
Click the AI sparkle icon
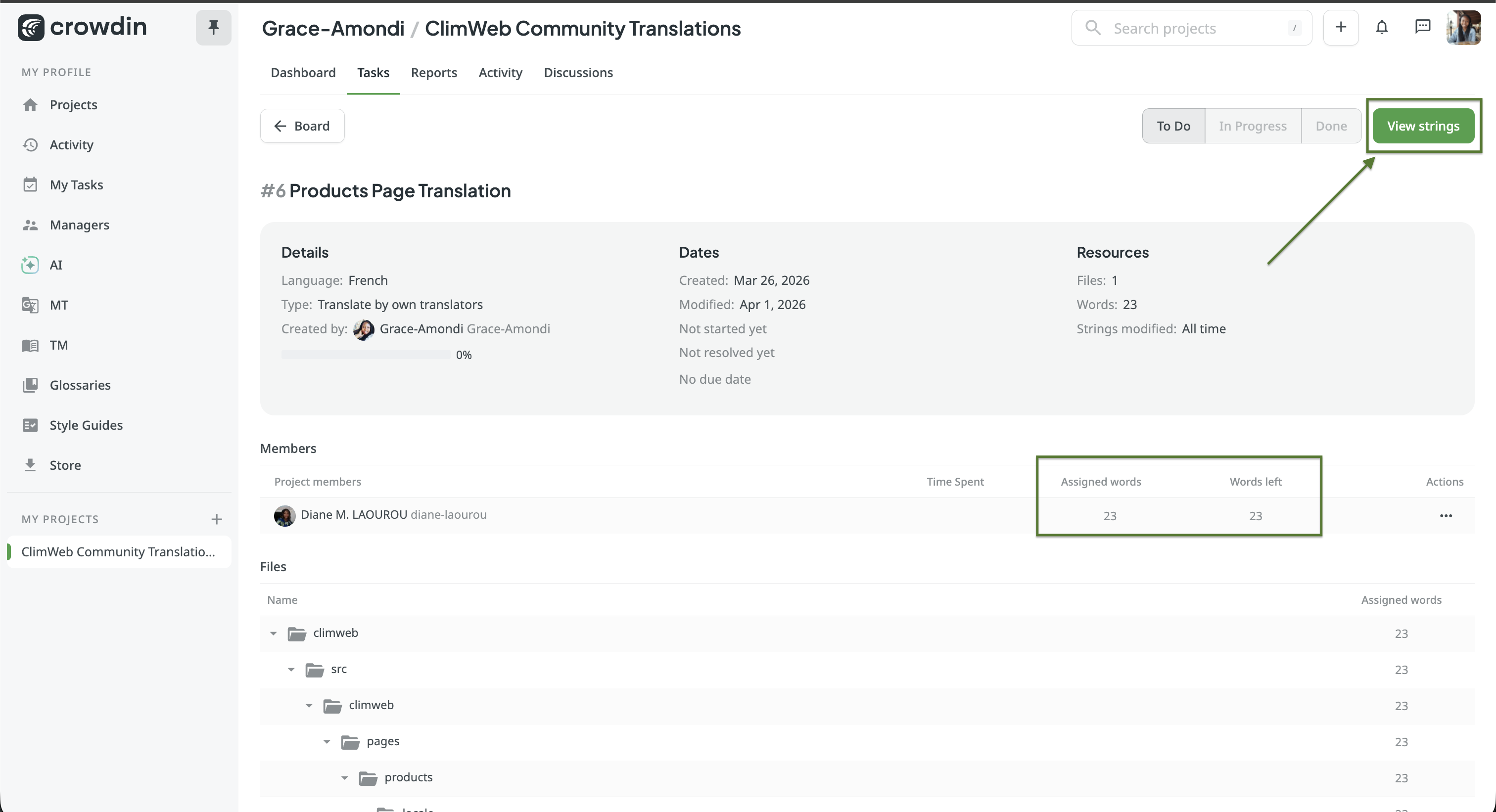(x=30, y=265)
